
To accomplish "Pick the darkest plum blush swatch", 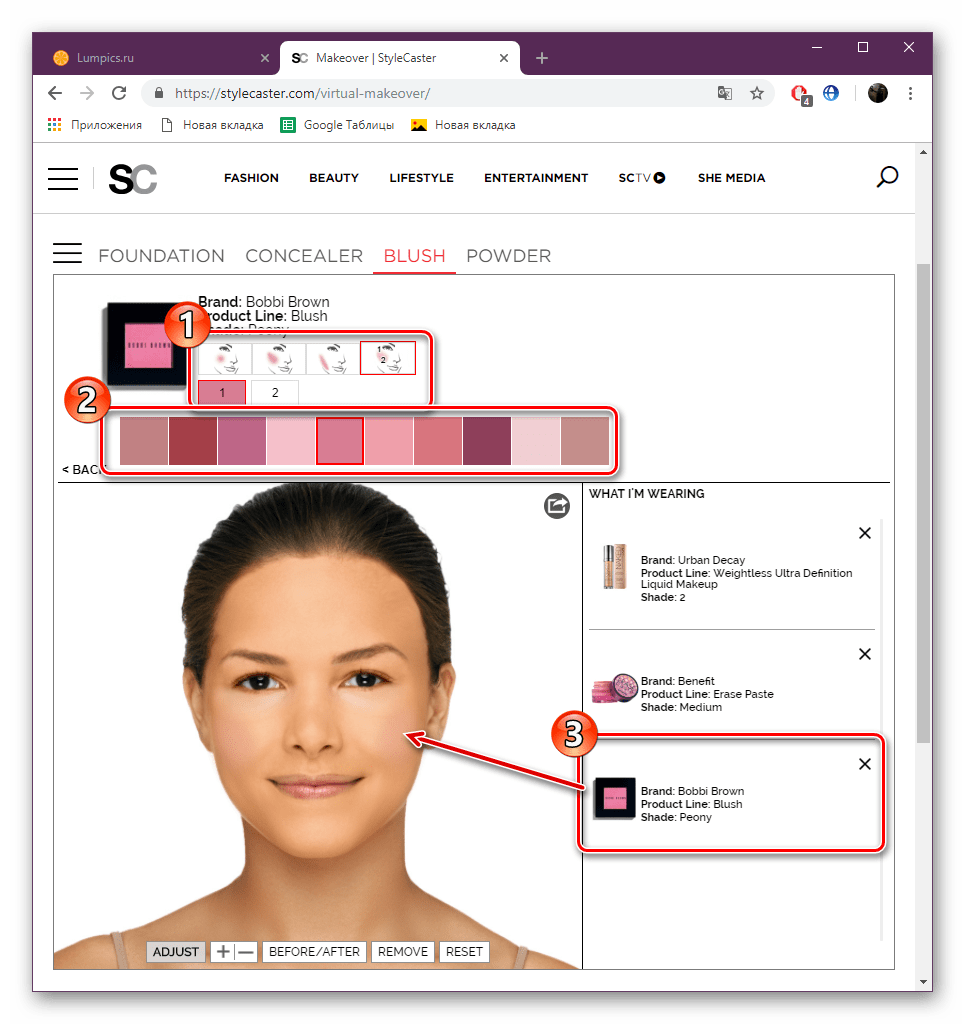I will (x=486, y=440).
